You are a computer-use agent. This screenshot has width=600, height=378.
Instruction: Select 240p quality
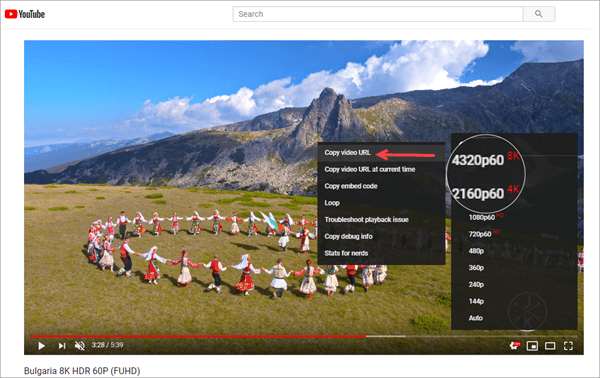(476, 285)
